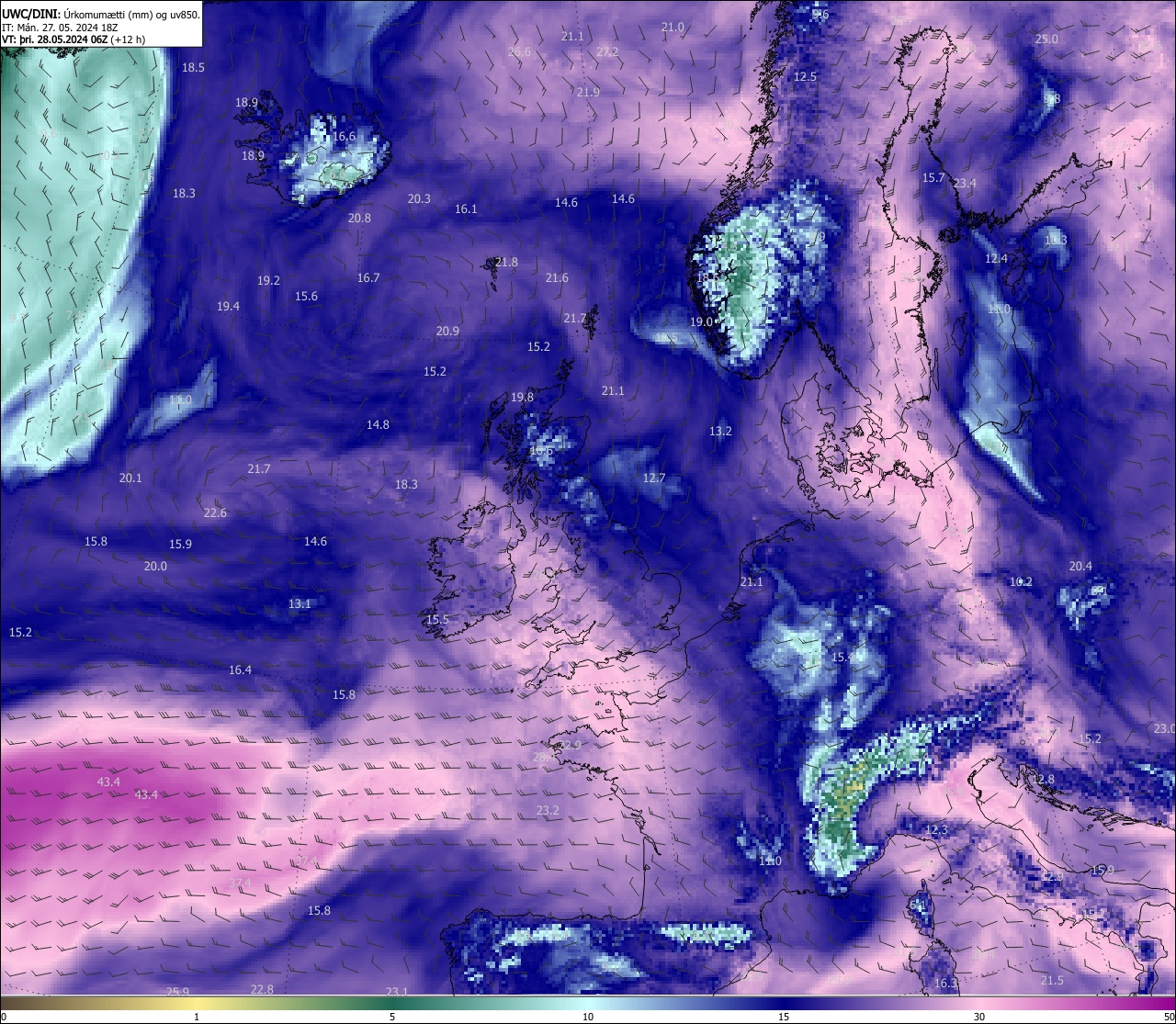Viewport: 1176px width, 1024px height.
Task: Click the 12.4 value over the Baltic
Action: [996, 258]
